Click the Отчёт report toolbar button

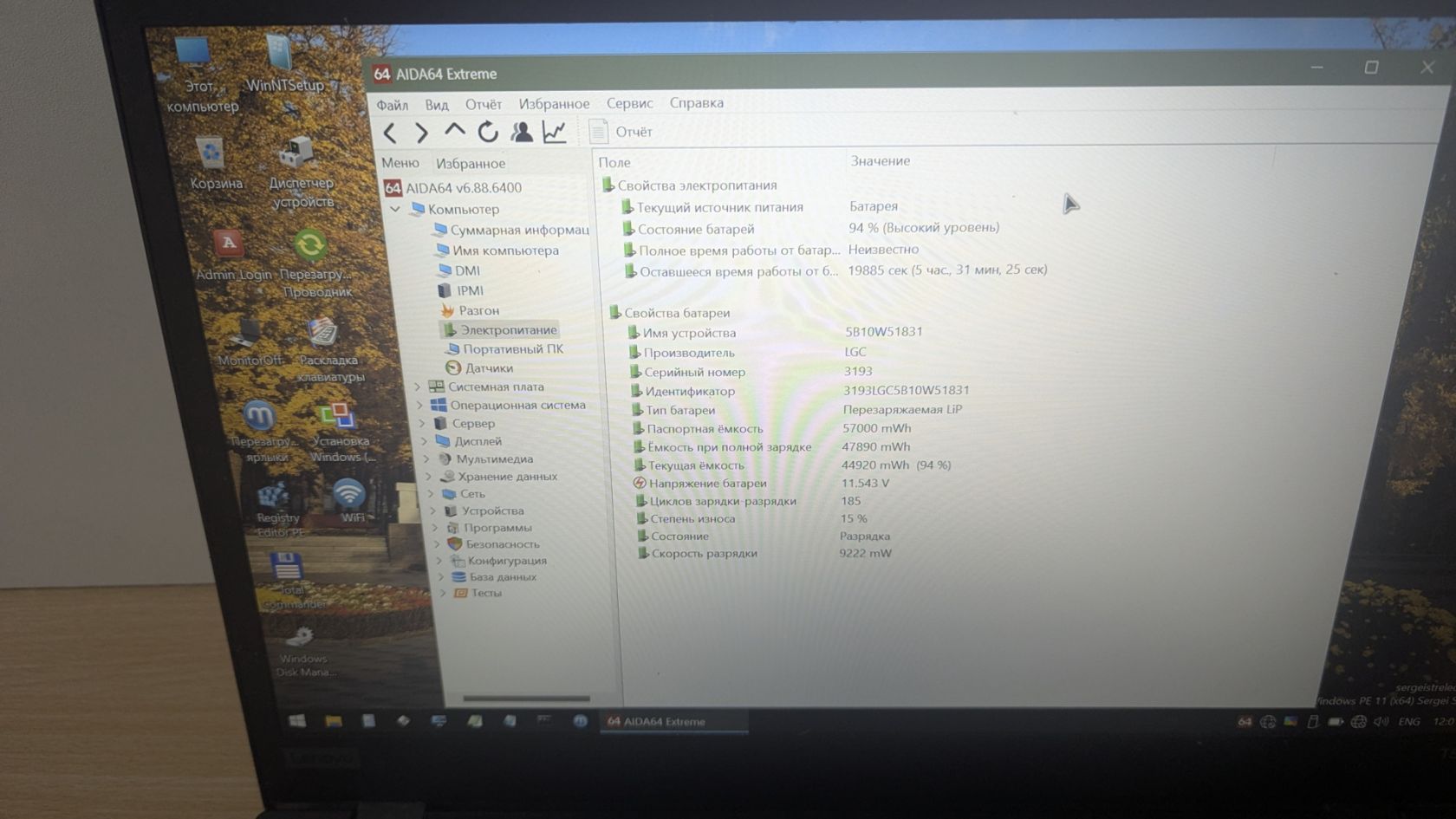tap(621, 132)
